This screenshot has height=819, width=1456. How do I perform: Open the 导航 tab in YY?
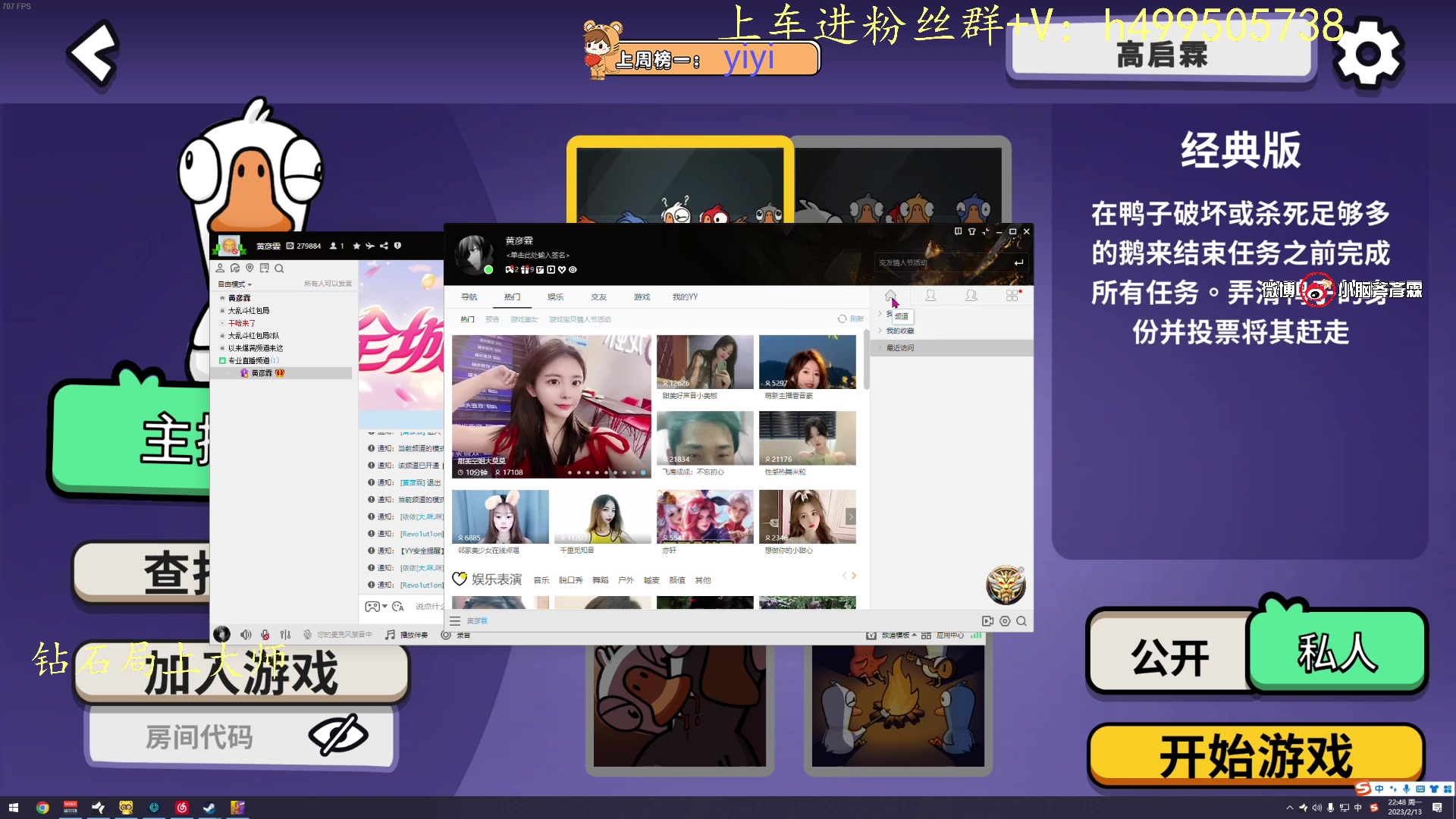click(469, 297)
